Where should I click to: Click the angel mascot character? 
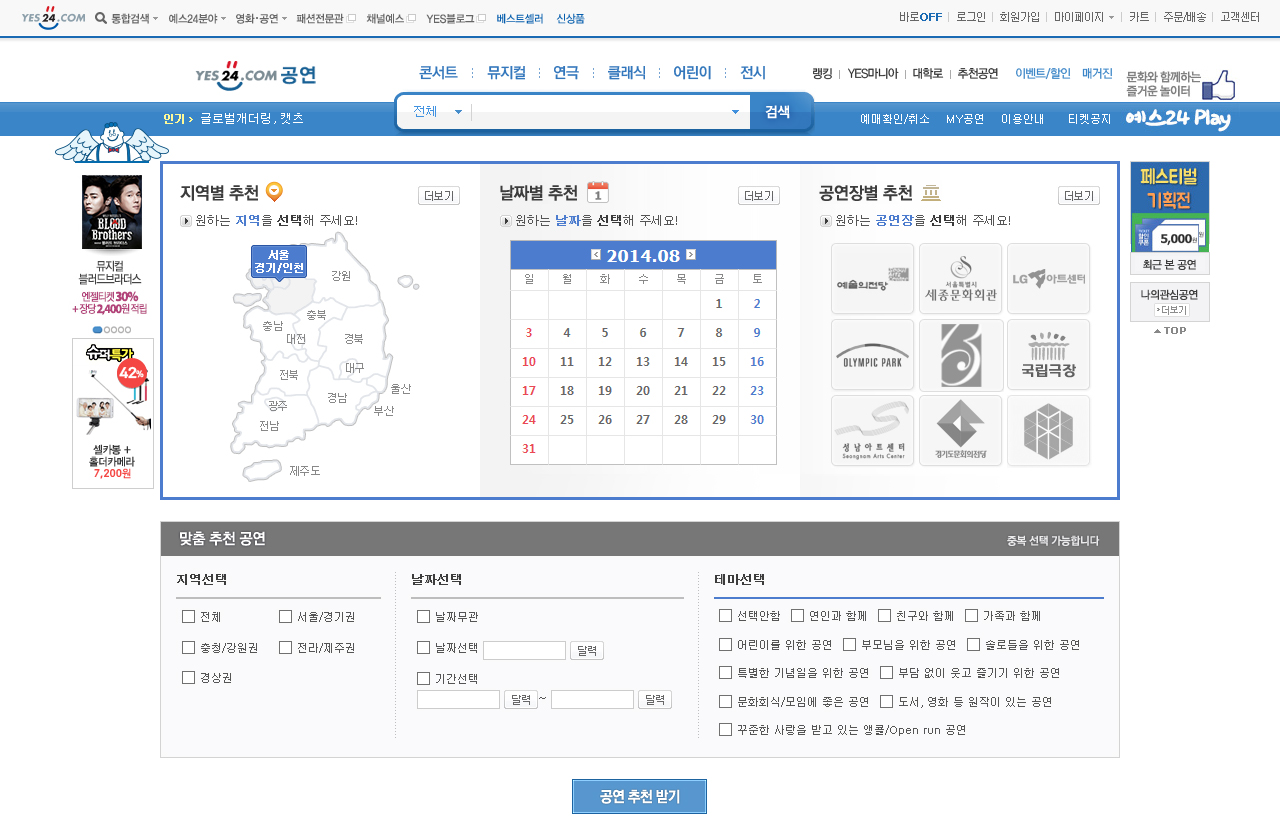click(x=111, y=142)
